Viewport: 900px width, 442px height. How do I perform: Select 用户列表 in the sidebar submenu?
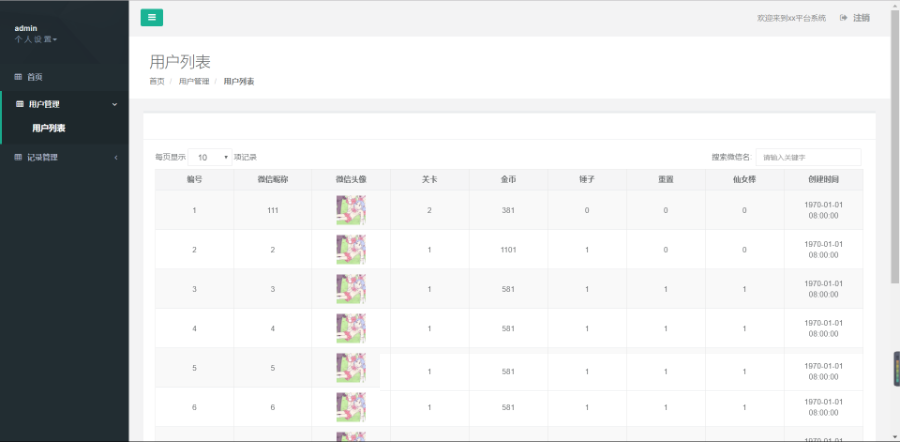[48, 128]
